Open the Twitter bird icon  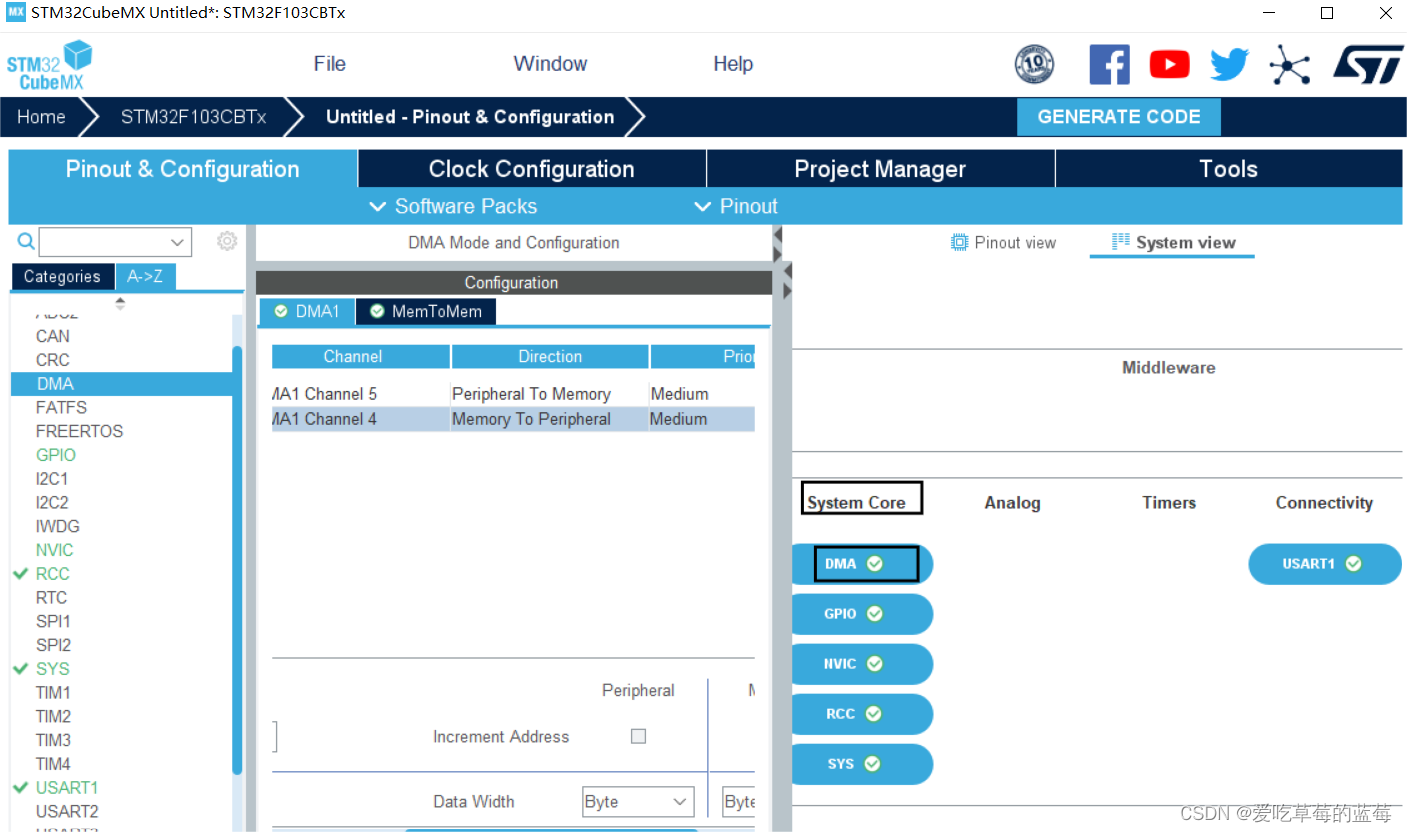(1229, 65)
